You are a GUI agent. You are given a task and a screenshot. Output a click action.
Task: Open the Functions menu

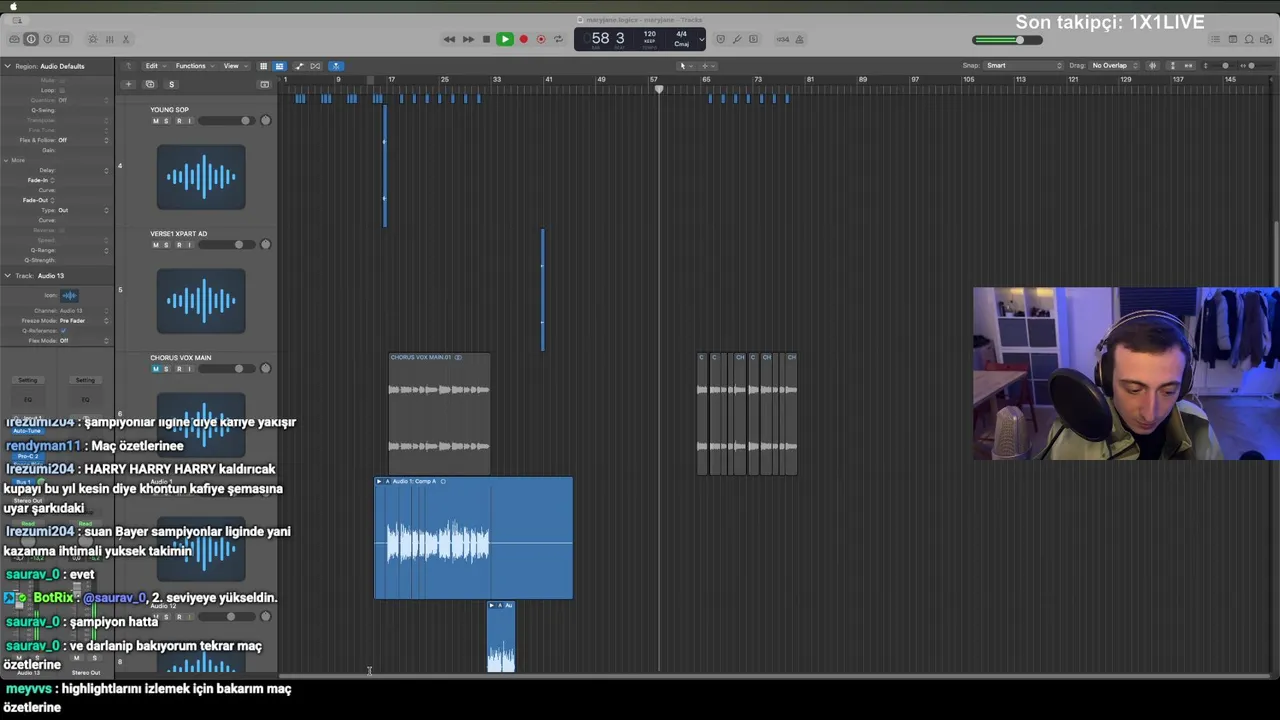193,66
